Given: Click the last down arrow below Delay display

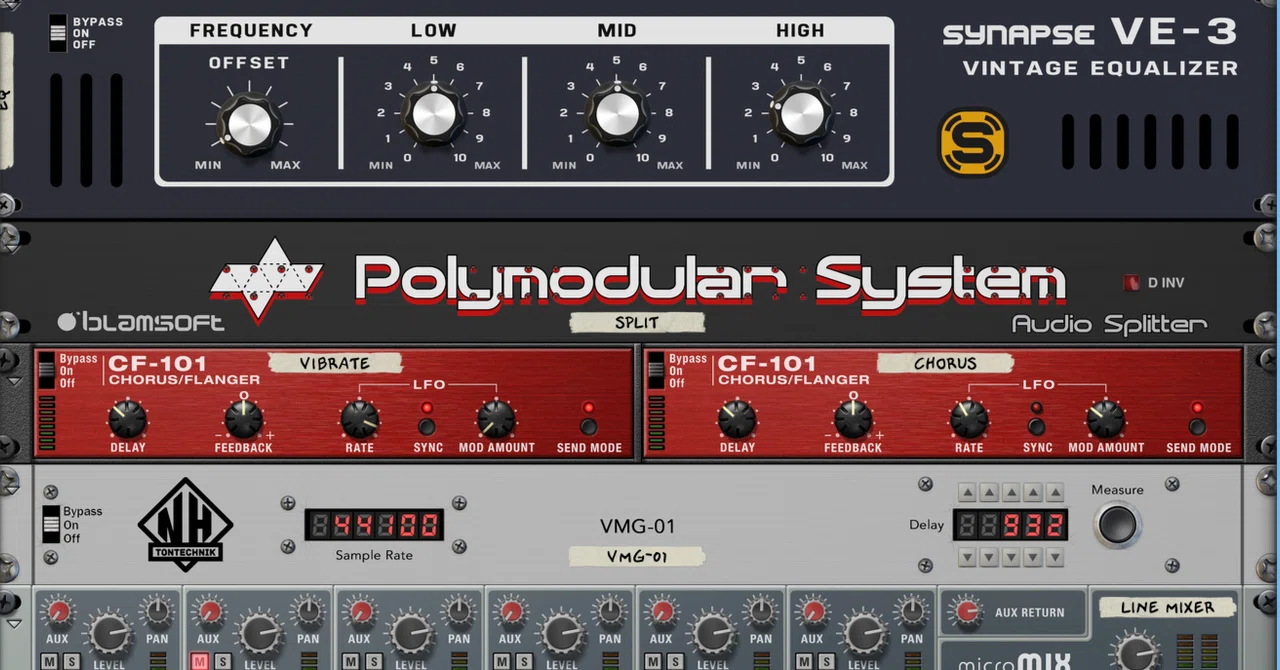Looking at the screenshot, I should tap(1055, 556).
